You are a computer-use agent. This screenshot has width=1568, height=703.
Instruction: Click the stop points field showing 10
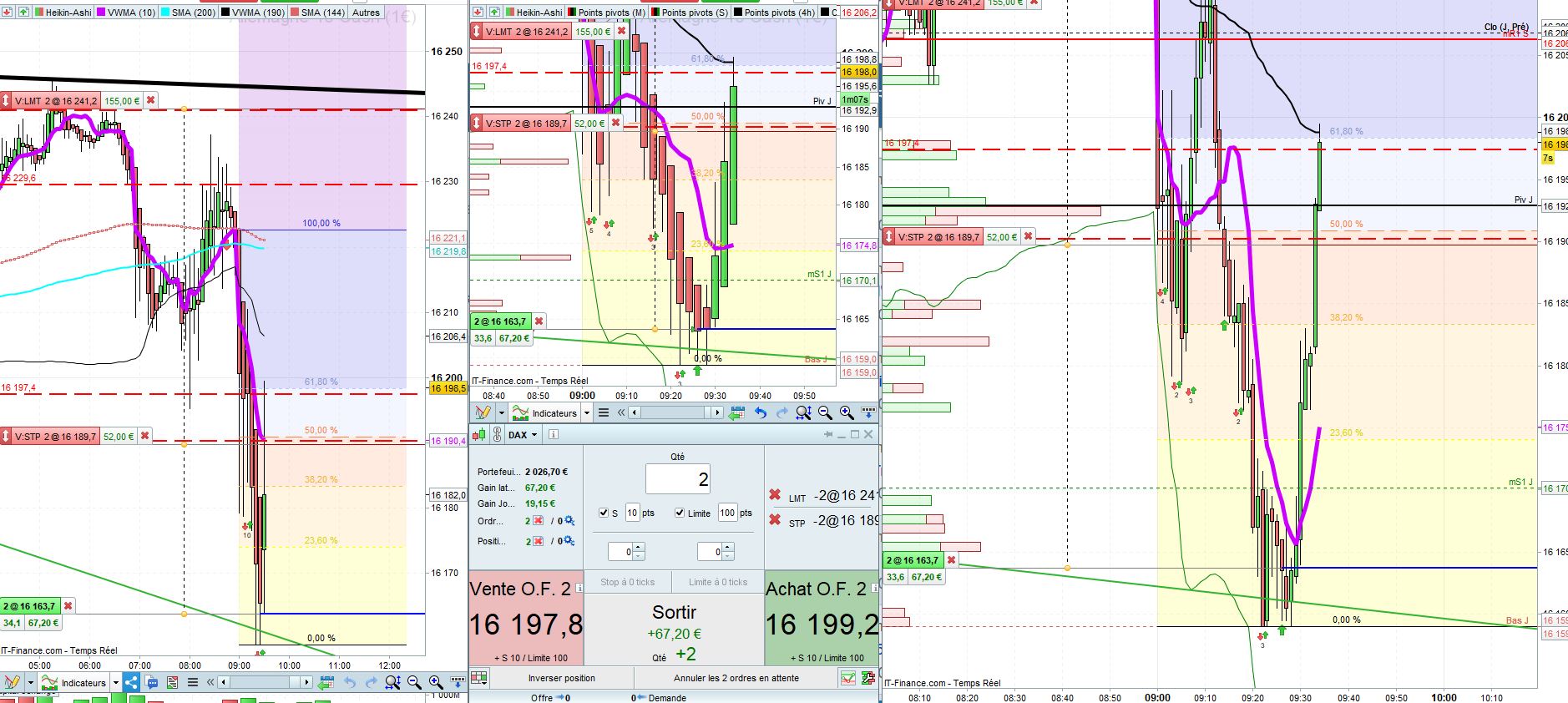click(x=632, y=513)
